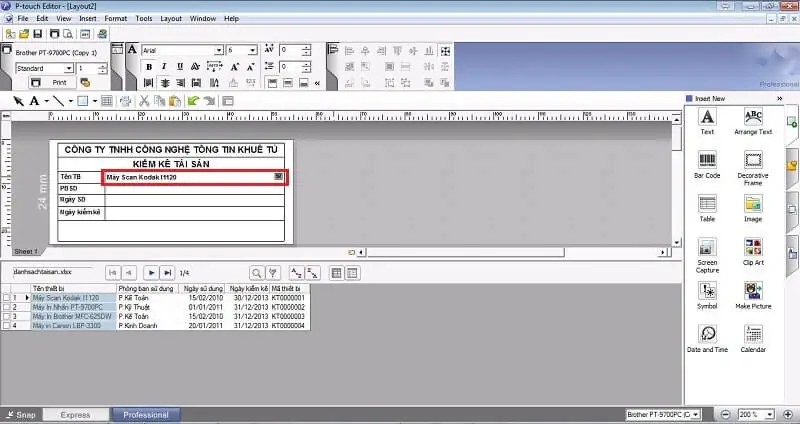The image size is (800, 424).
Task: Click the character spacing value field
Action: point(290,50)
